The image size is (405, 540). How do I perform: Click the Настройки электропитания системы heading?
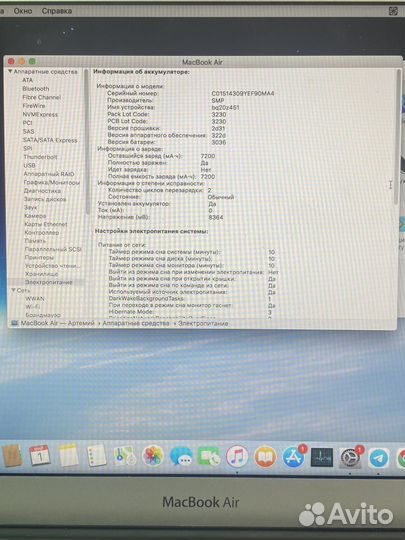click(x=151, y=231)
